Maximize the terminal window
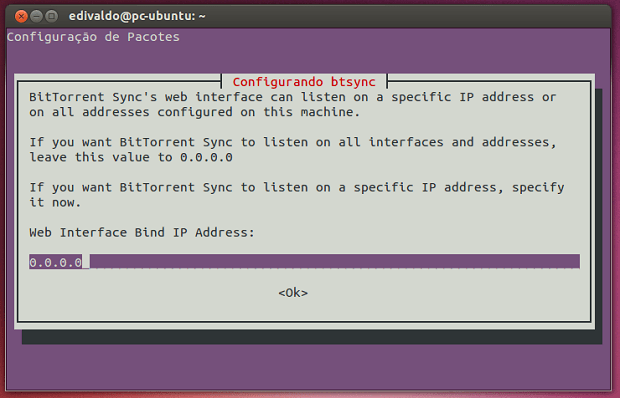The height and width of the screenshot is (398, 620). (x=51, y=16)
